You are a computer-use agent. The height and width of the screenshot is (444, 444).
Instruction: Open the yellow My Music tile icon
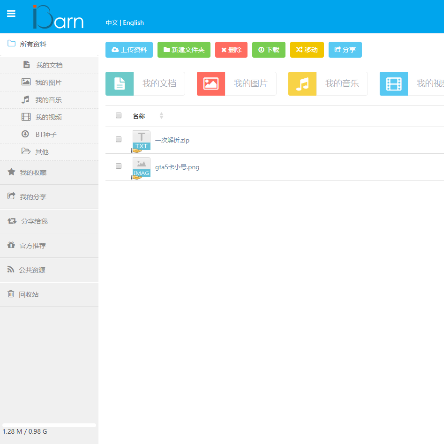click(302, 84)
